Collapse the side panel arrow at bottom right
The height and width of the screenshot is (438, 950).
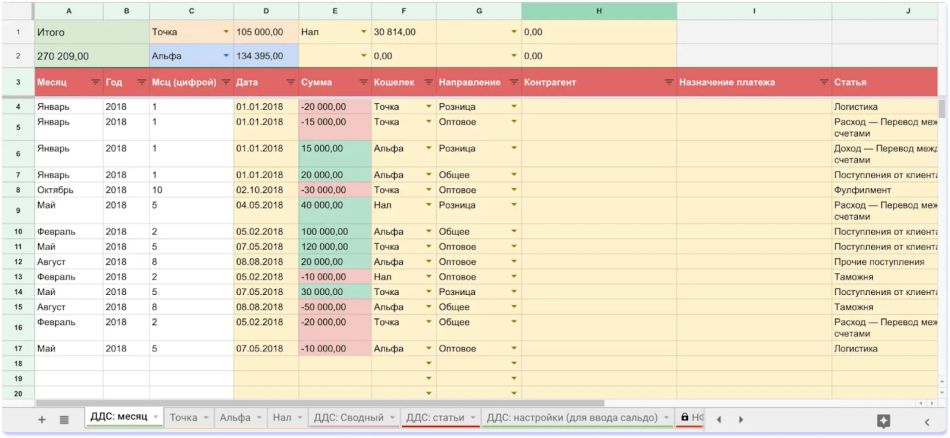[927, 420]
